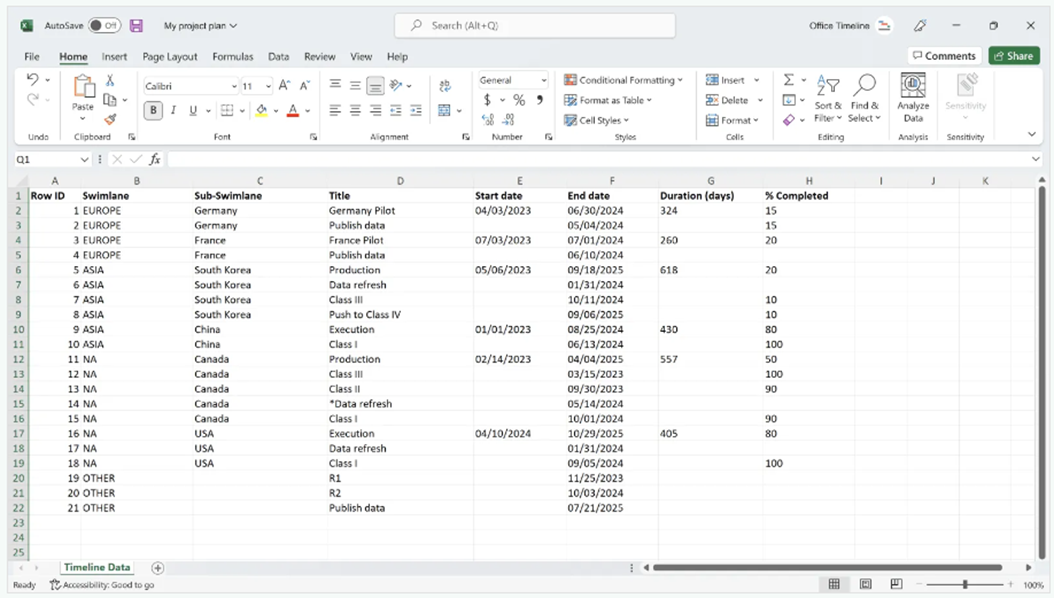Click the Decrease Indent icon
This screenshot has width=1054, height=598.
coord(396,110)
